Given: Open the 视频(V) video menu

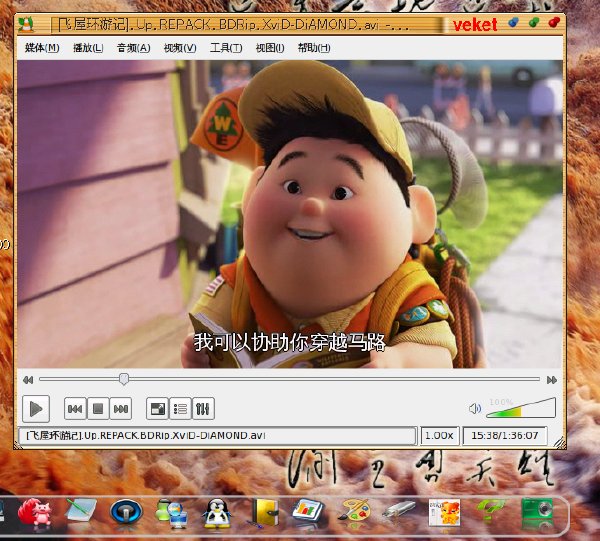Looking at the screenshot, I should click(180, 48).
